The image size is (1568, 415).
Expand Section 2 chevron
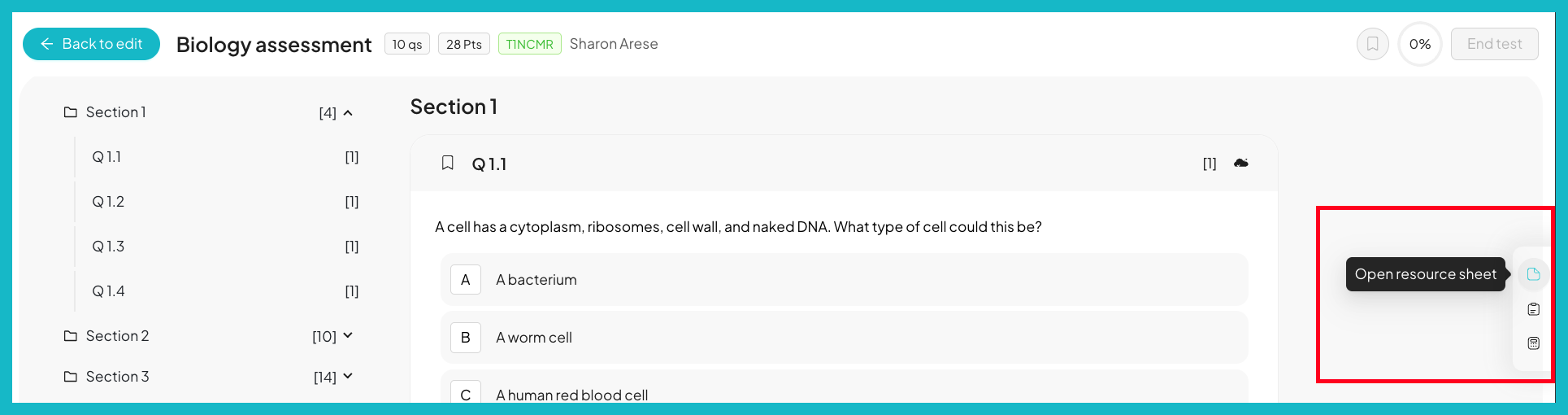[348, 335]
